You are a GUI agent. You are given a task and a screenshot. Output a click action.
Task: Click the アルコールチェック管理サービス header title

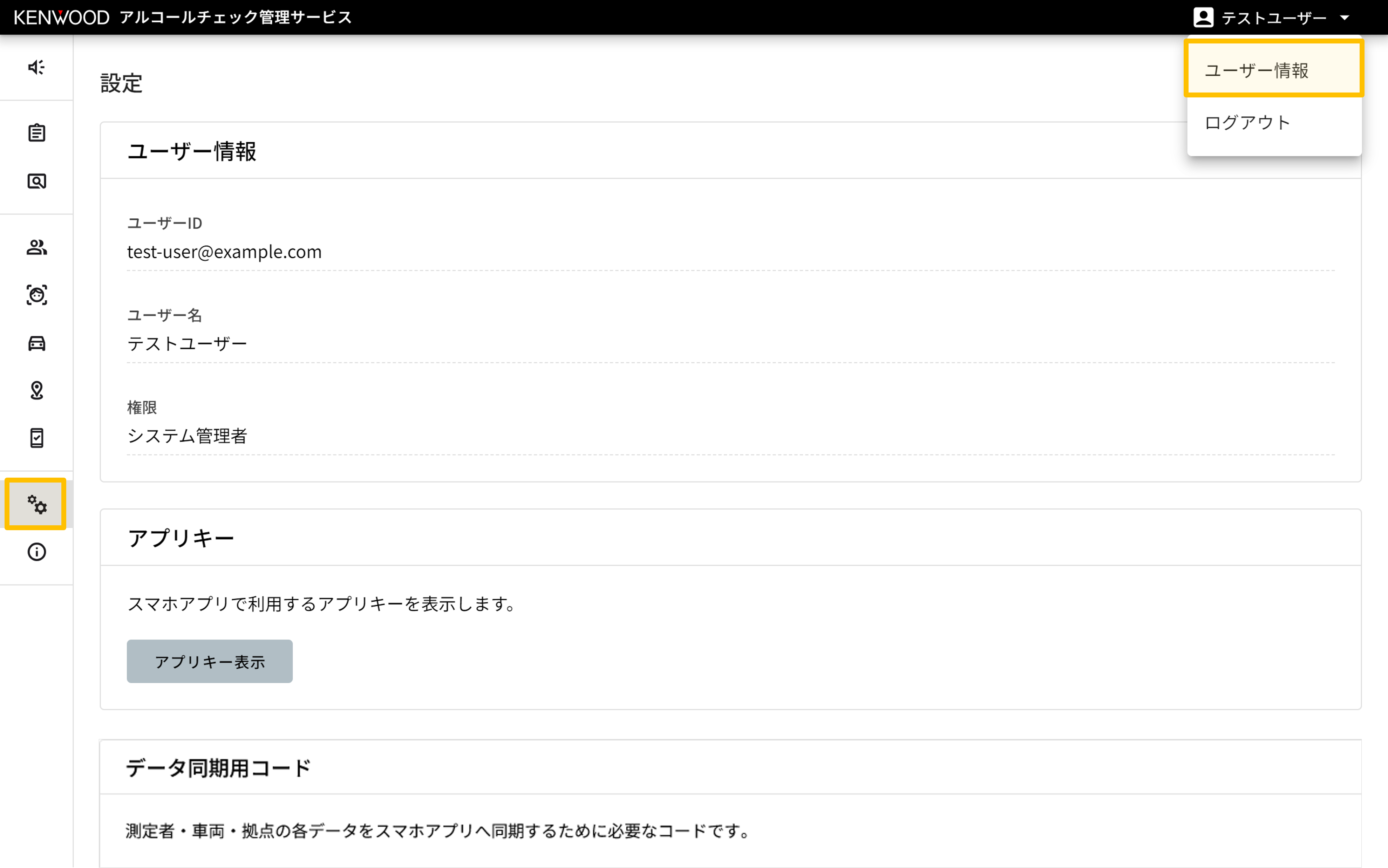[235, 18]
